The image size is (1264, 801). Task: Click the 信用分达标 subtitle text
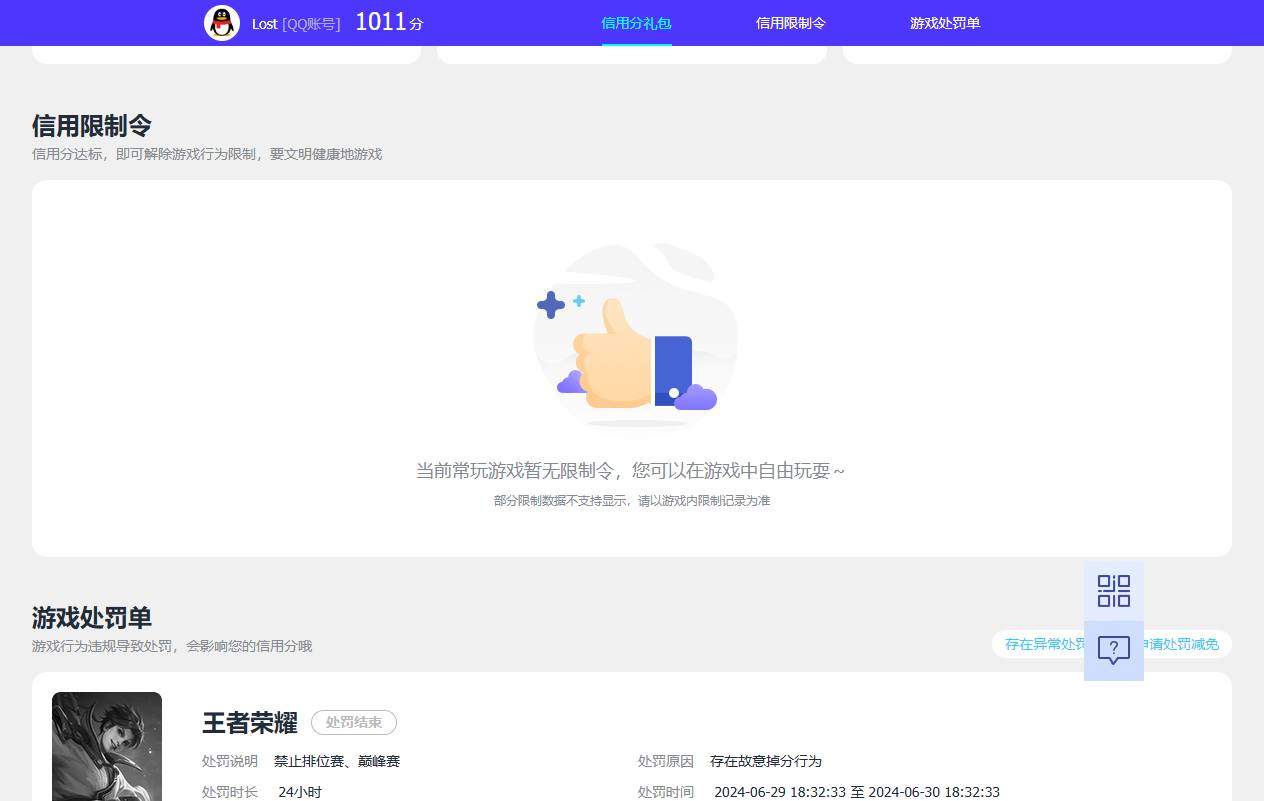(x=207, y=154)
